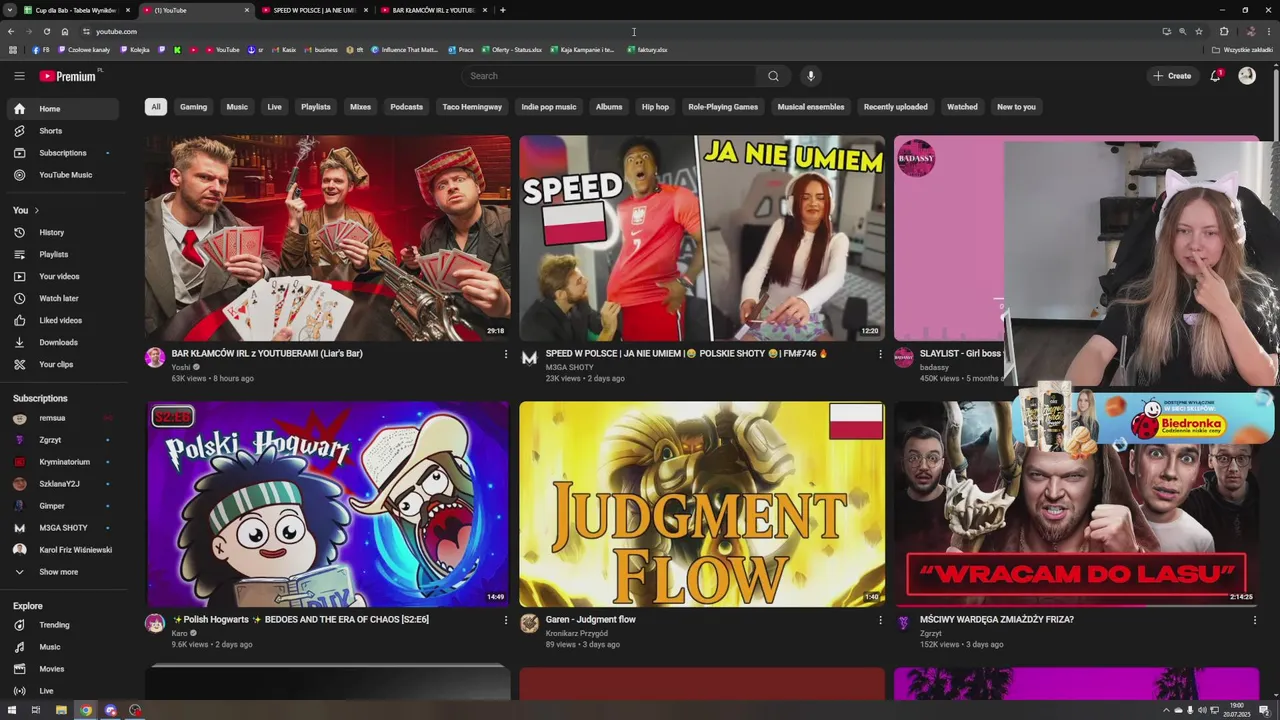This screenshot has width=1280, height=720.
Task: Open options menu for Polish Hogwarts video
Action: click(x=505, y=620)
